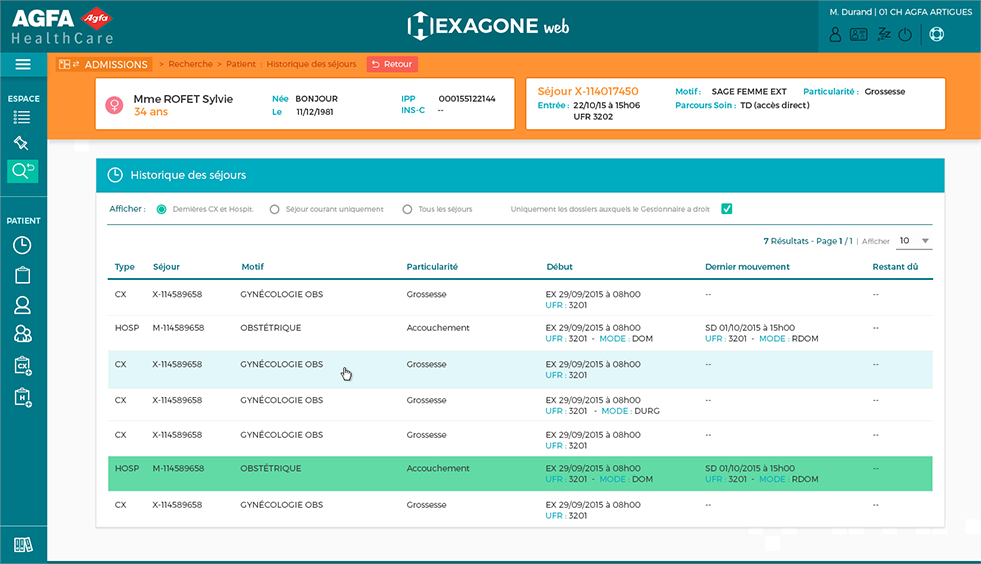This screenshot has width=981, height=564.
Task: Open the ID card icon in header
Action: (x=858, y=34)
